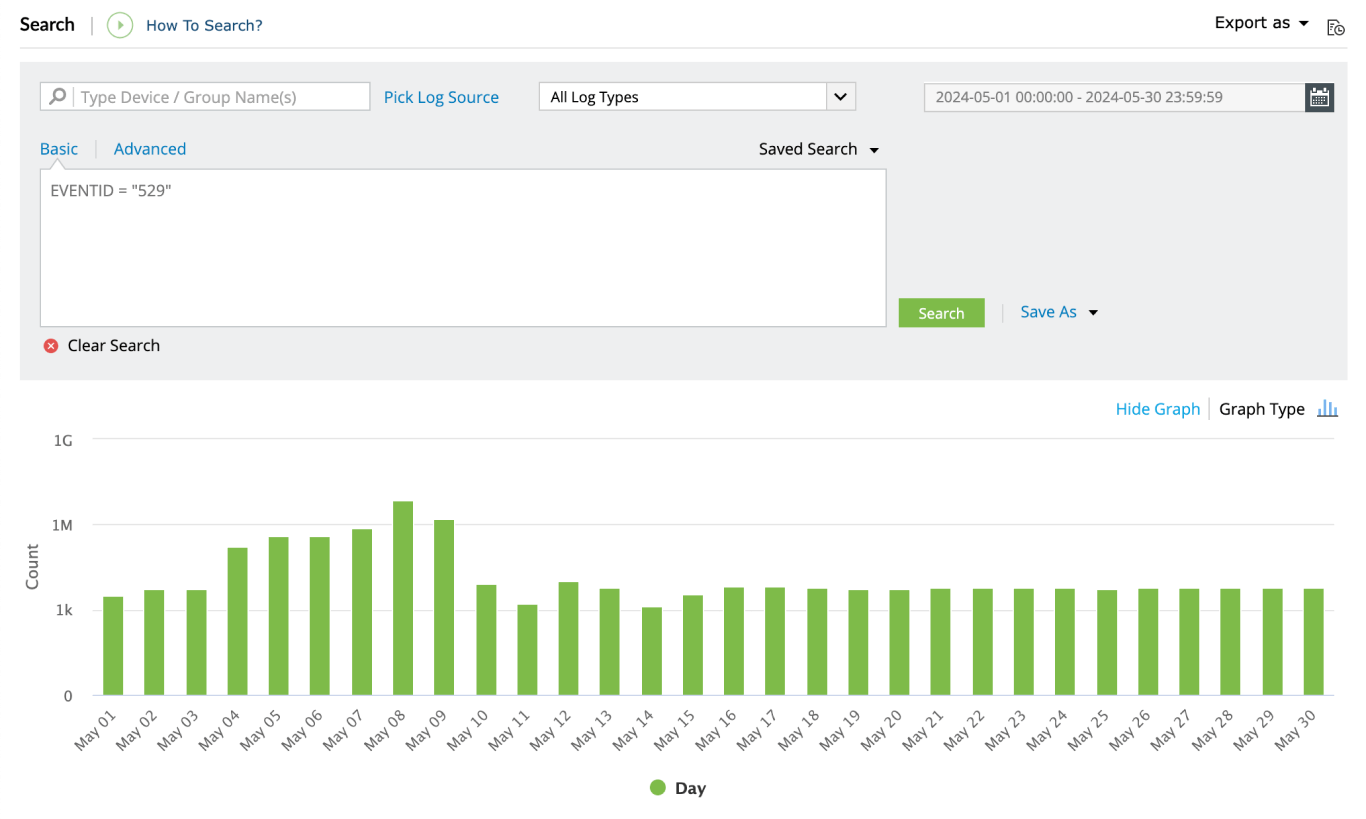Click the red Clear Search X icon
Image resolution: width=1366 pixels, height=819 pixels.
click(x=51, y=346)
